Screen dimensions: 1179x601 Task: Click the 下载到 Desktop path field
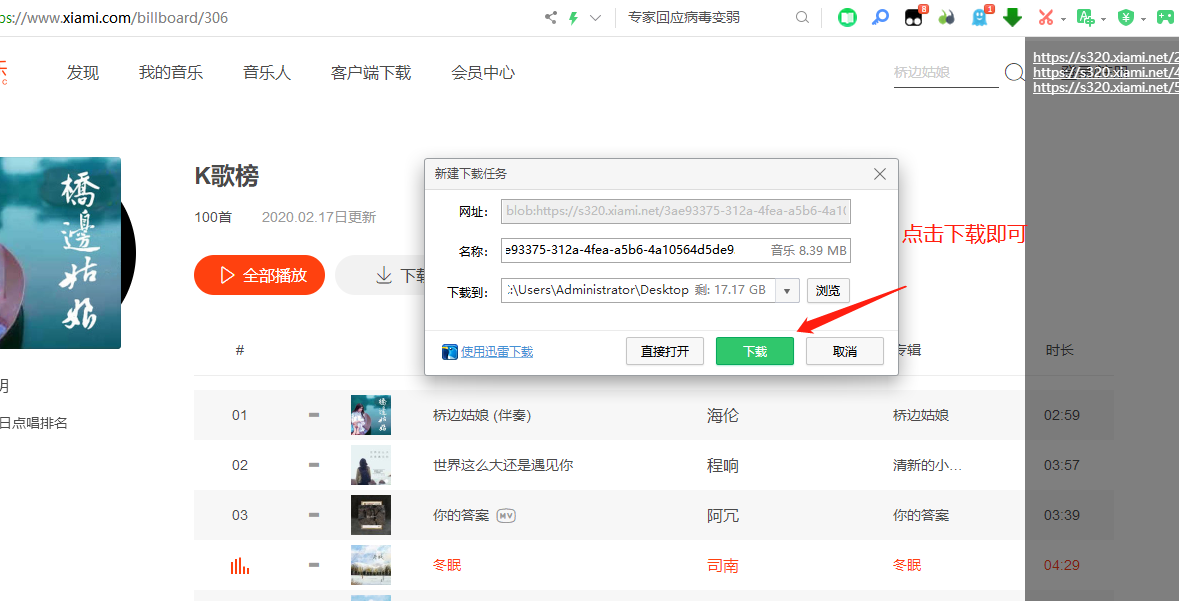tap(638, 290)
